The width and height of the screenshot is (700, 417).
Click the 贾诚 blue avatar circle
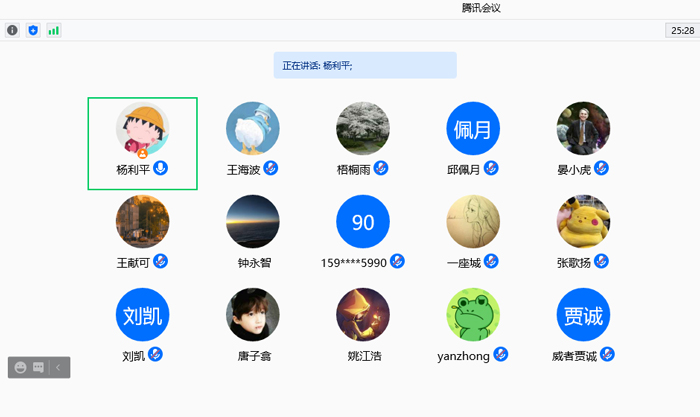pos(583,314)
